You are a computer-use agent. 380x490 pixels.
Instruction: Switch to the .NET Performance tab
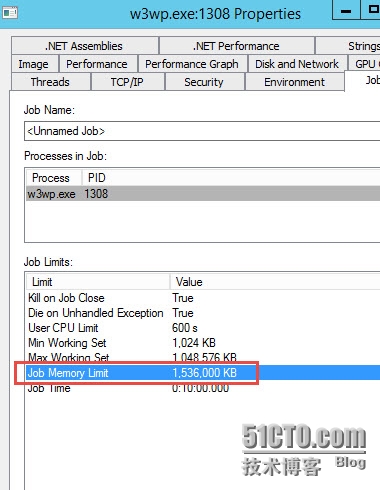[x=236, y=46]
